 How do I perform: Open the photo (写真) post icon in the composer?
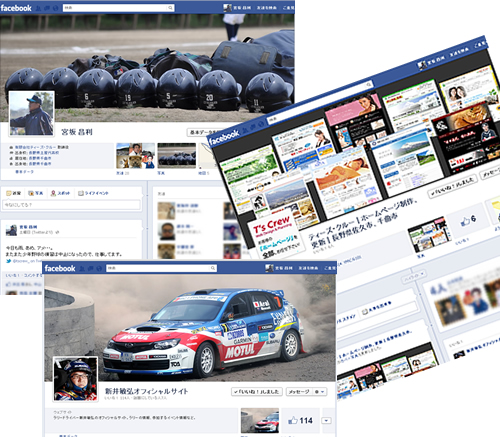pyautogui.click(x=31, y=193)
